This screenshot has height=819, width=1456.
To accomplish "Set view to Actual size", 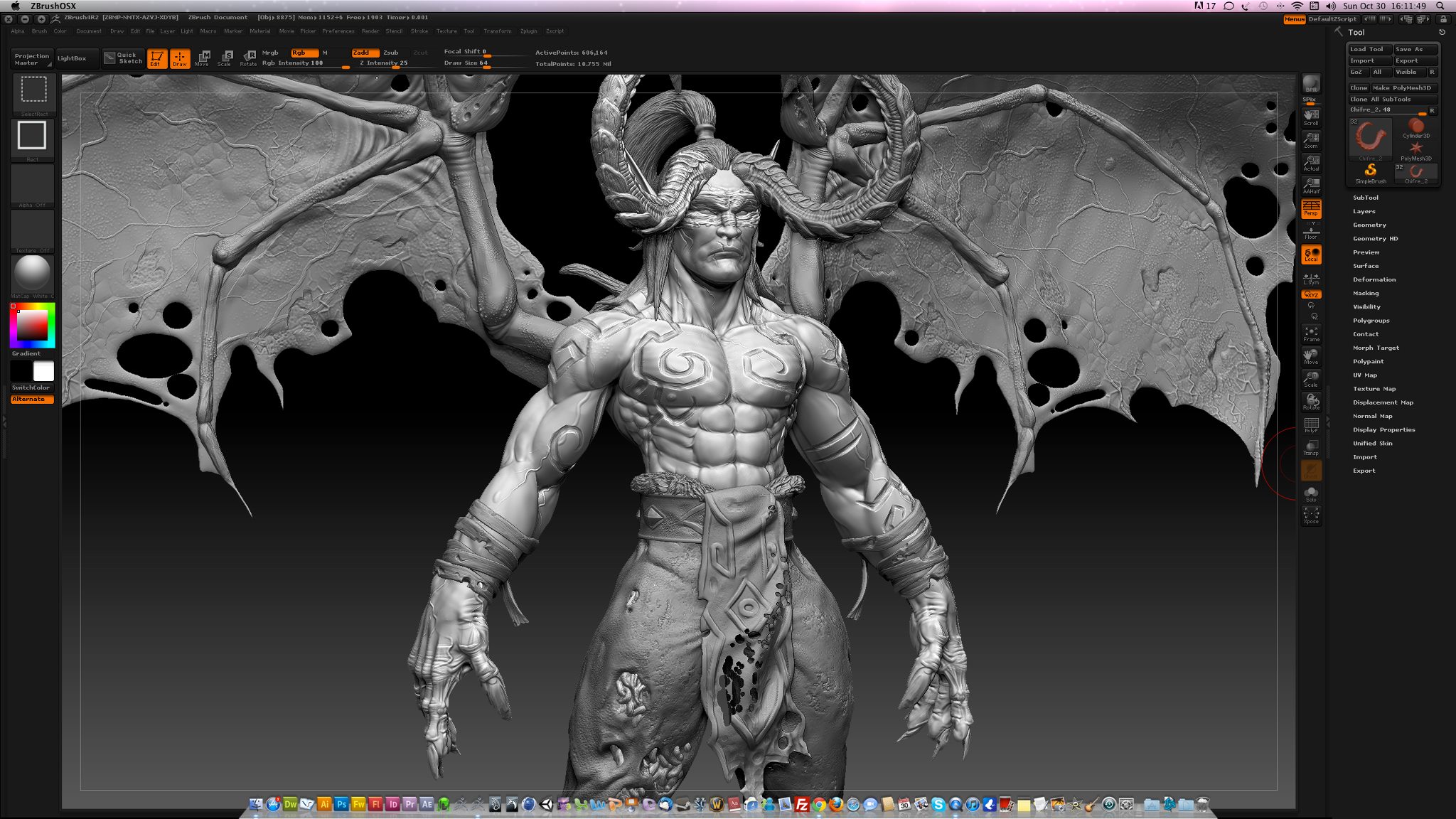I will click(x=1311, y=164).
